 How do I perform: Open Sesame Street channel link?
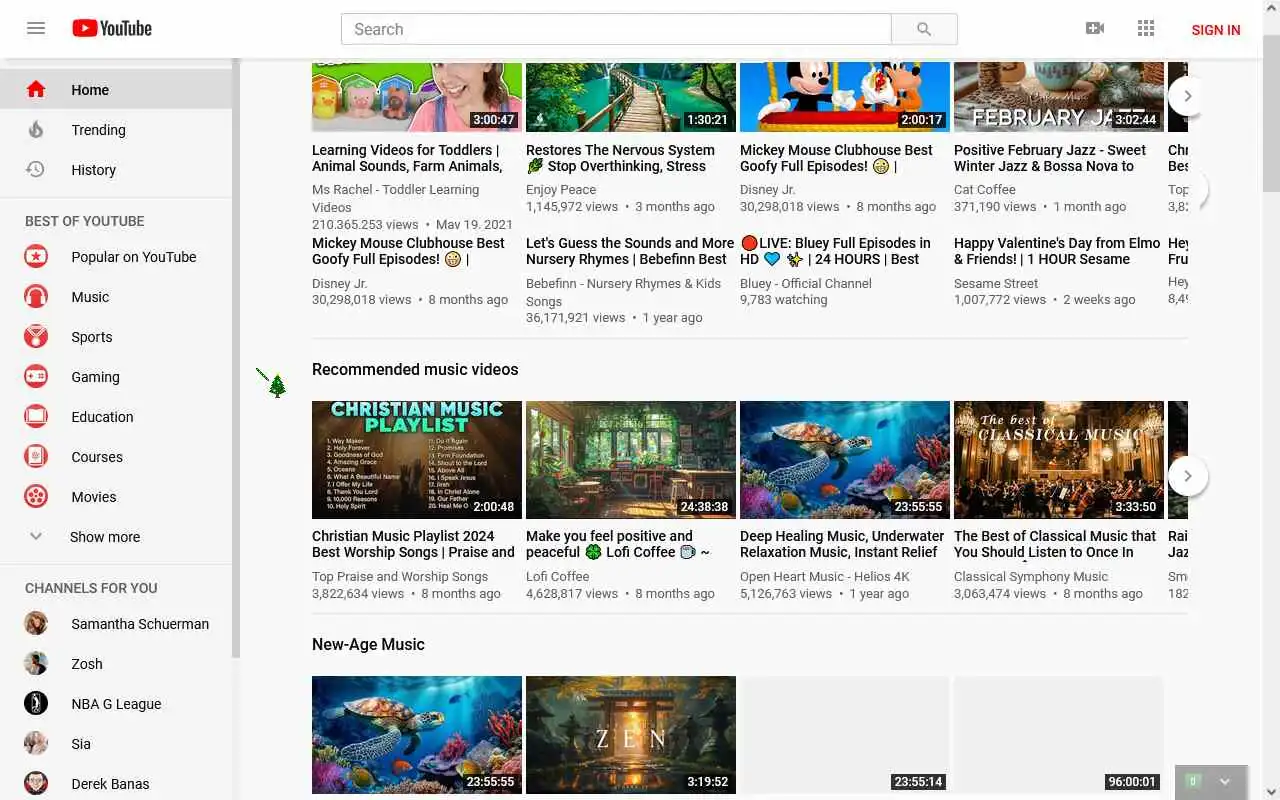pyautogui.click(x=996, y=283)
